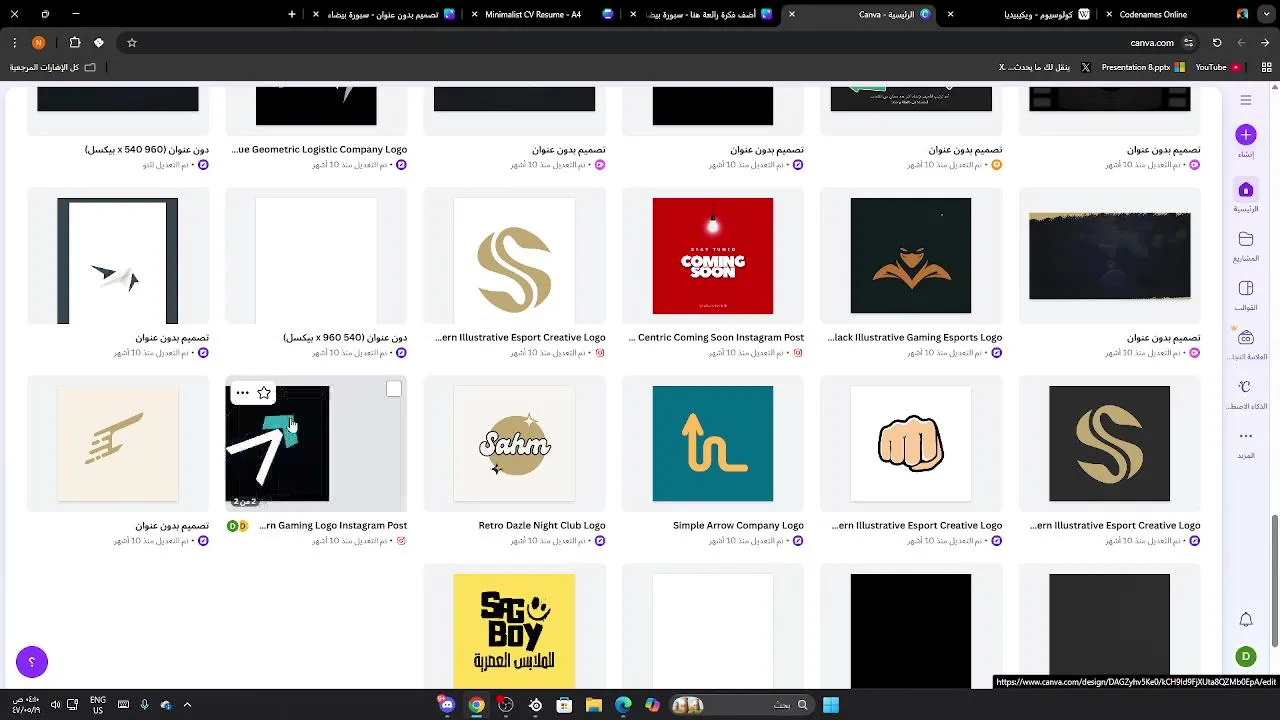Go to Home (الرئيسية) in Canva sidebar
Viewport: 1280px width, 720px height.
point(1246,196)
